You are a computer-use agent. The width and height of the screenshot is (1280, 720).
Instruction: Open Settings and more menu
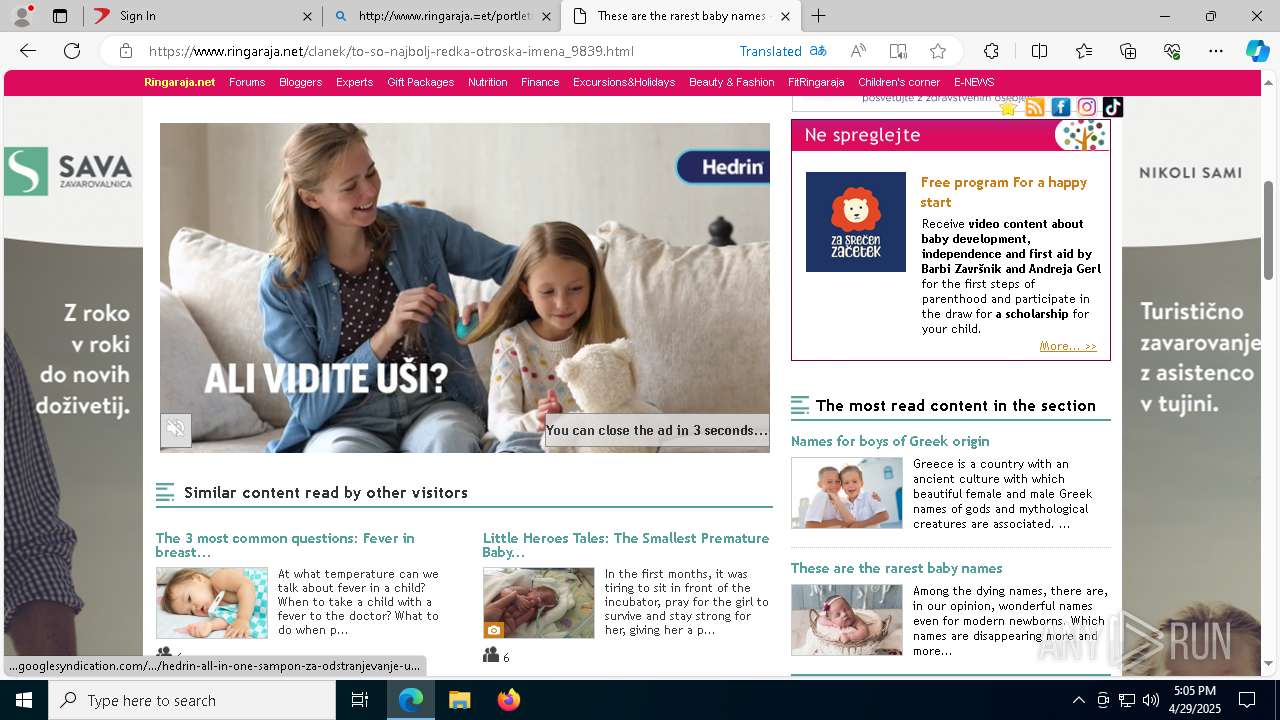(1216, 51)
